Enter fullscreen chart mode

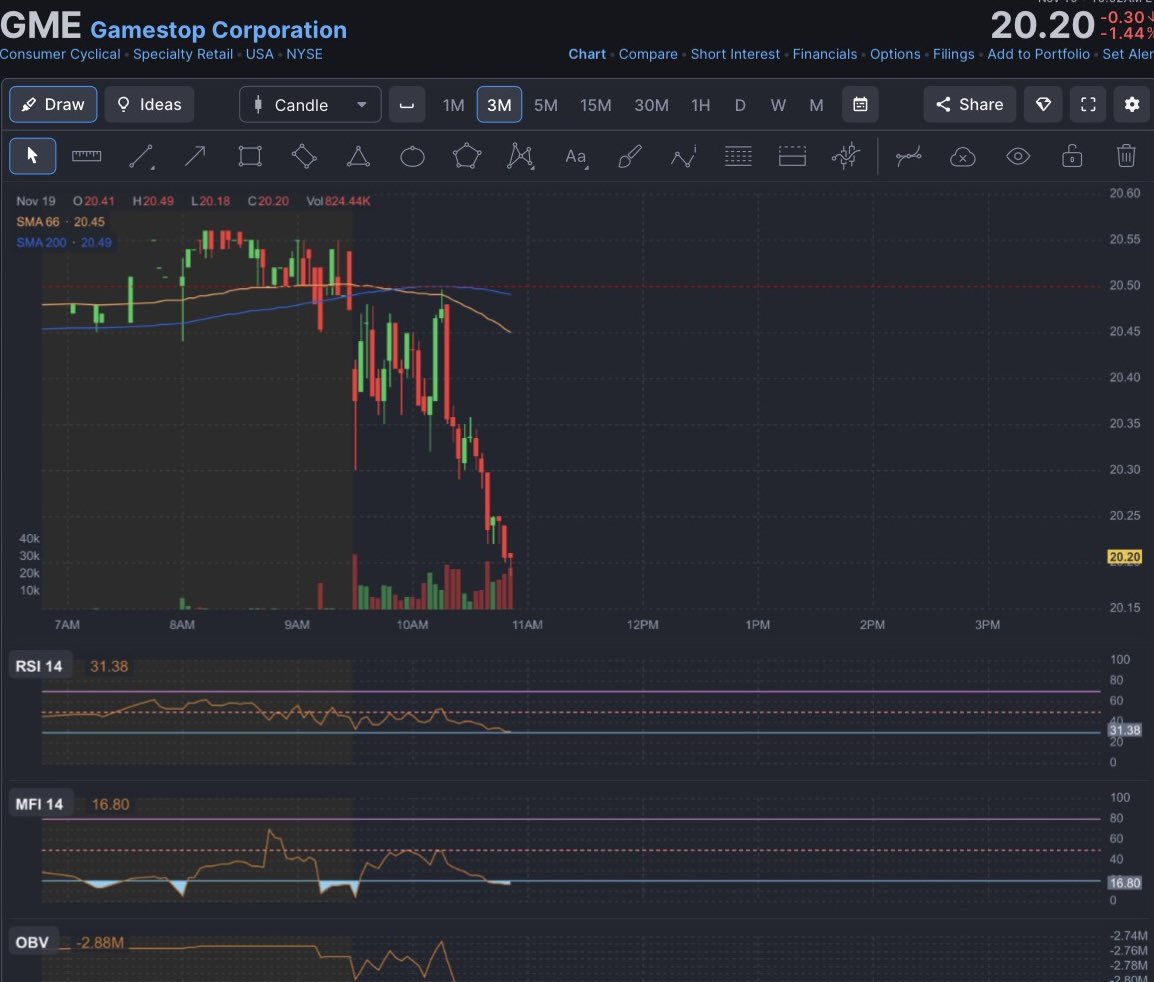click(x=1087, y=104)
